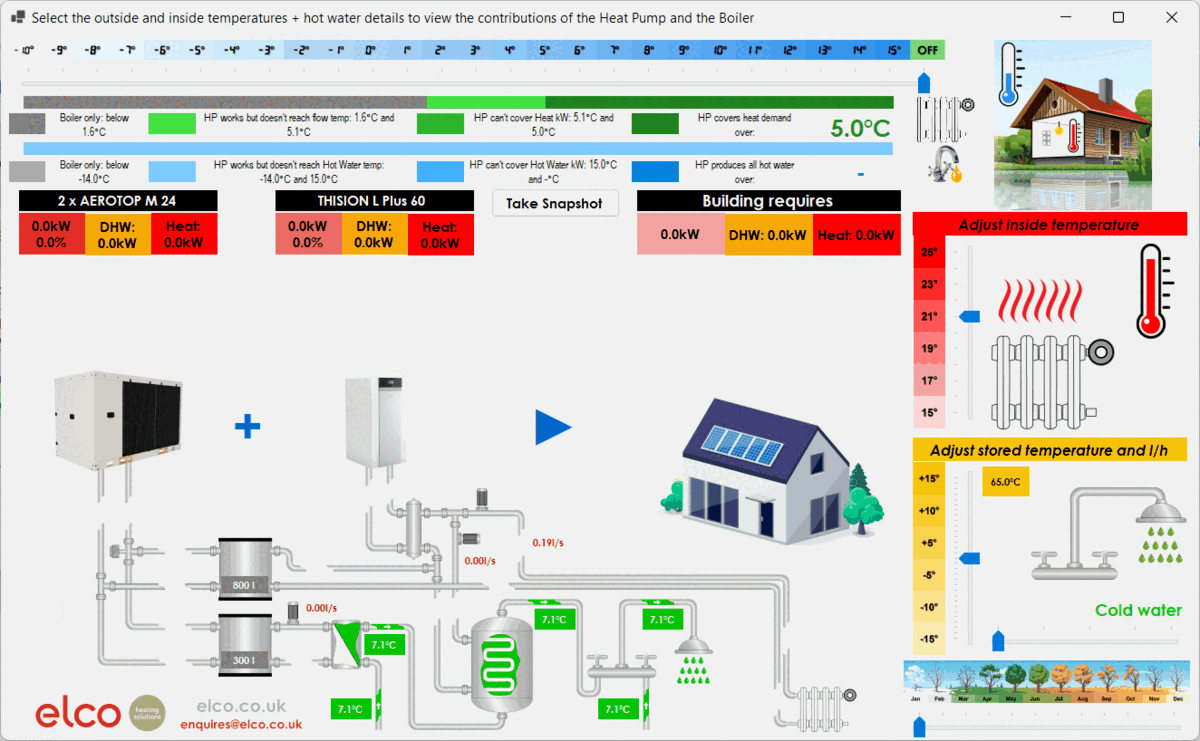Click the blue plus sign icon
The image size is (1200, 741).
[x=247, y=427]
